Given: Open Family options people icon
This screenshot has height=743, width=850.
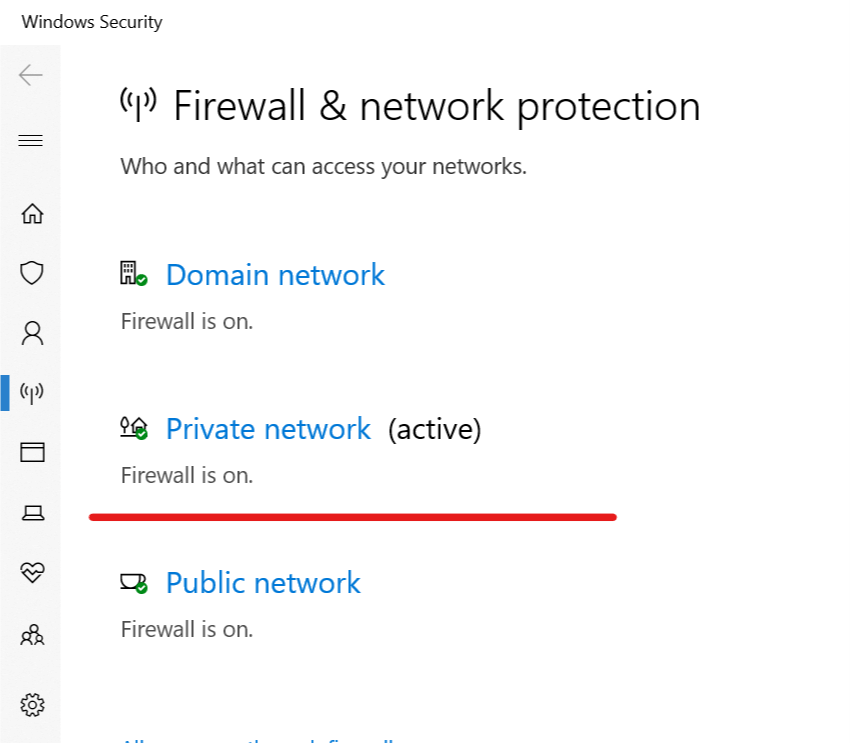Looking at the screenshot, I should (32, 635).
